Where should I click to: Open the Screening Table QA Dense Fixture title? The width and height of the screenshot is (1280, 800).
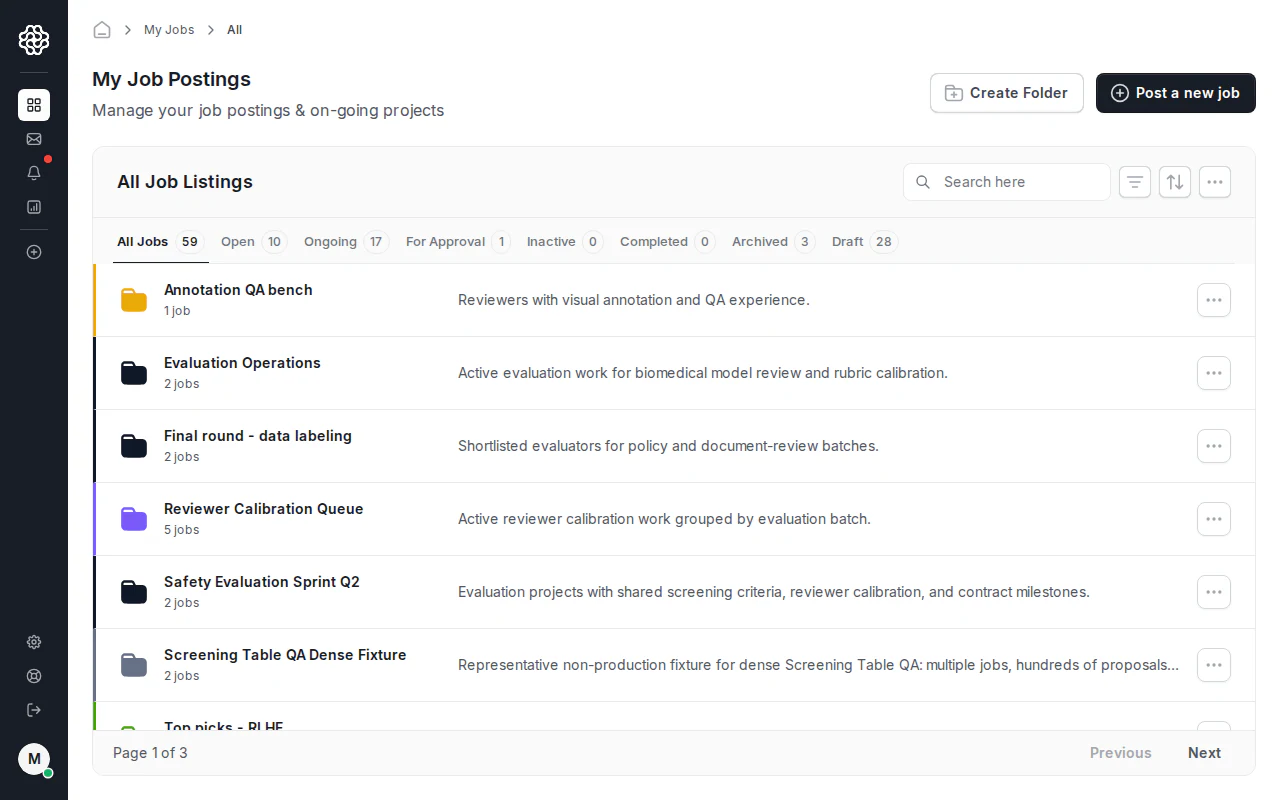285,655
